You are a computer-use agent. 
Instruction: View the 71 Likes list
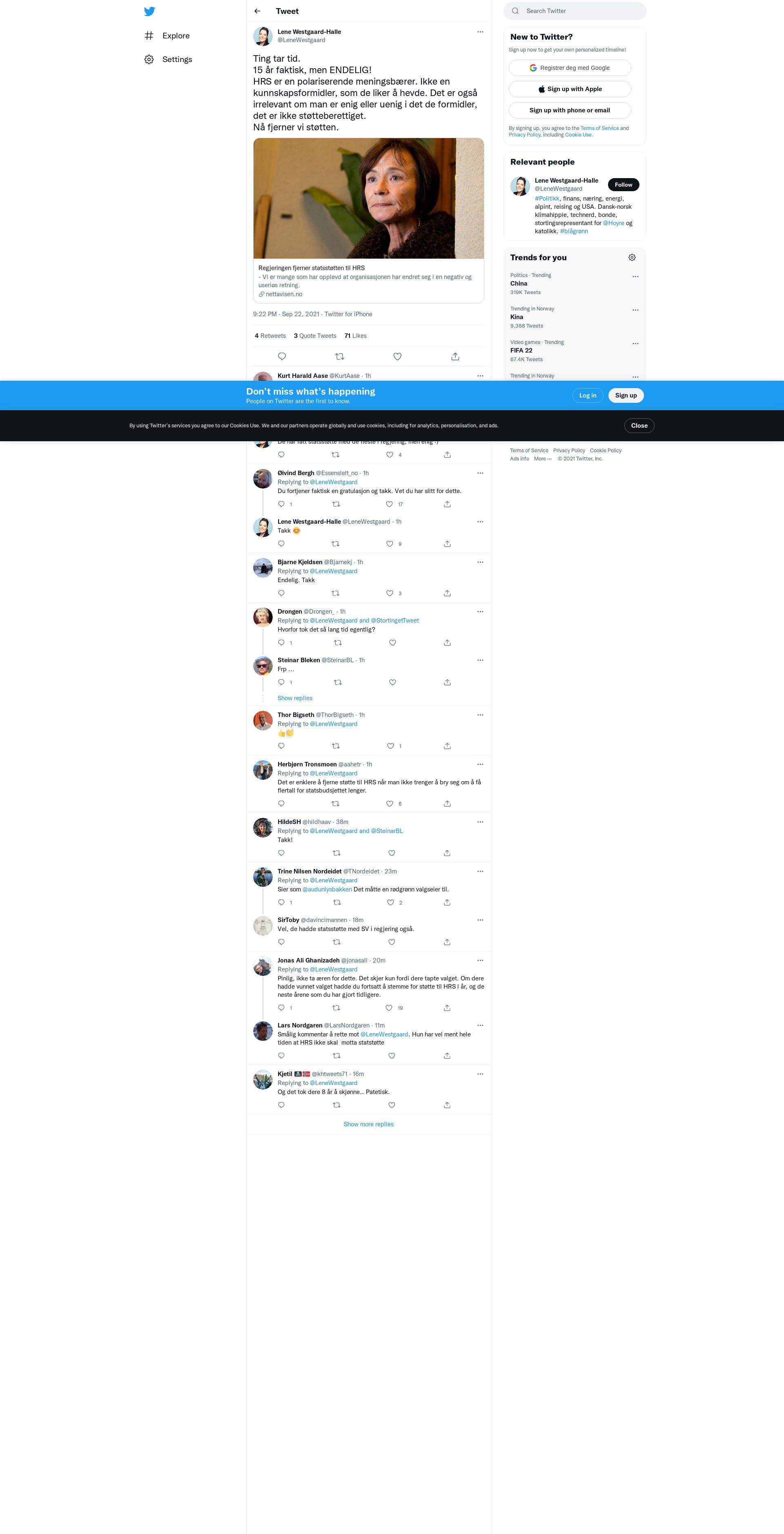(355, 336)
